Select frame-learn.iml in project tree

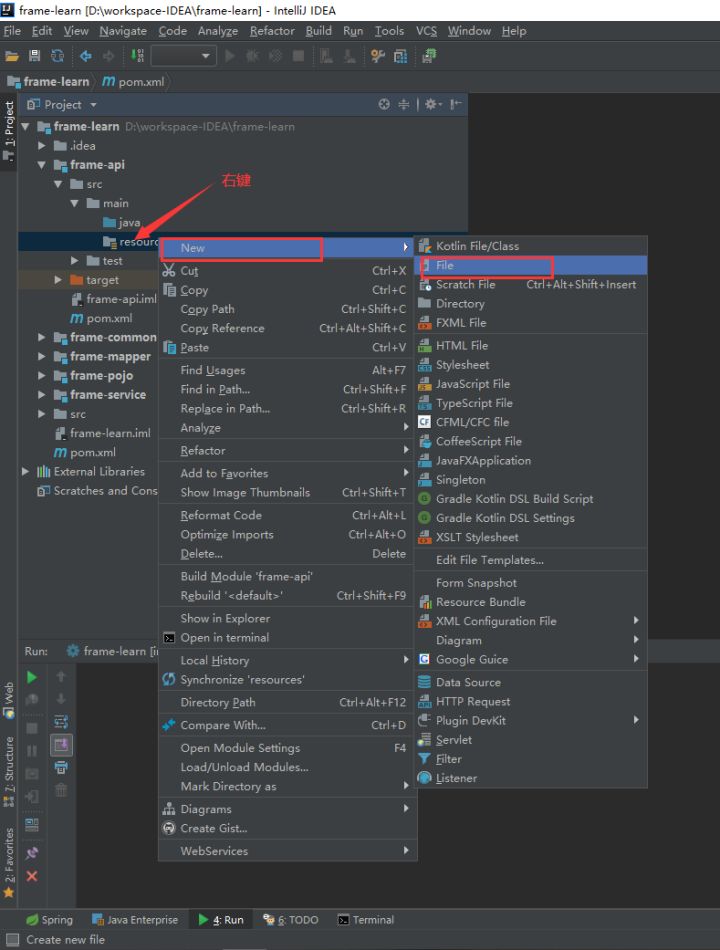pyautogui.click(x=103, y=433)
